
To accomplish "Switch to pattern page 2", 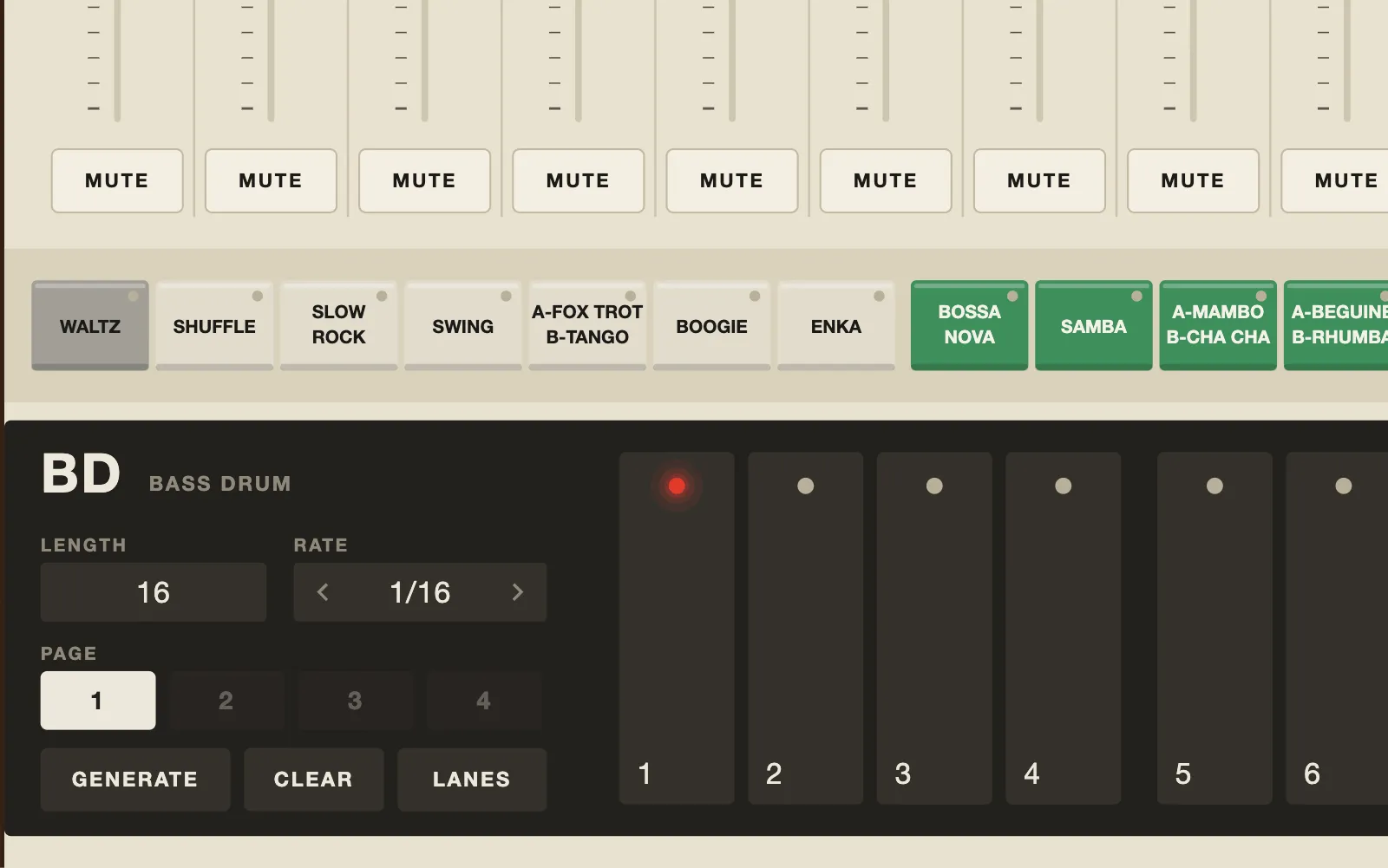I will tap(226, 701).
